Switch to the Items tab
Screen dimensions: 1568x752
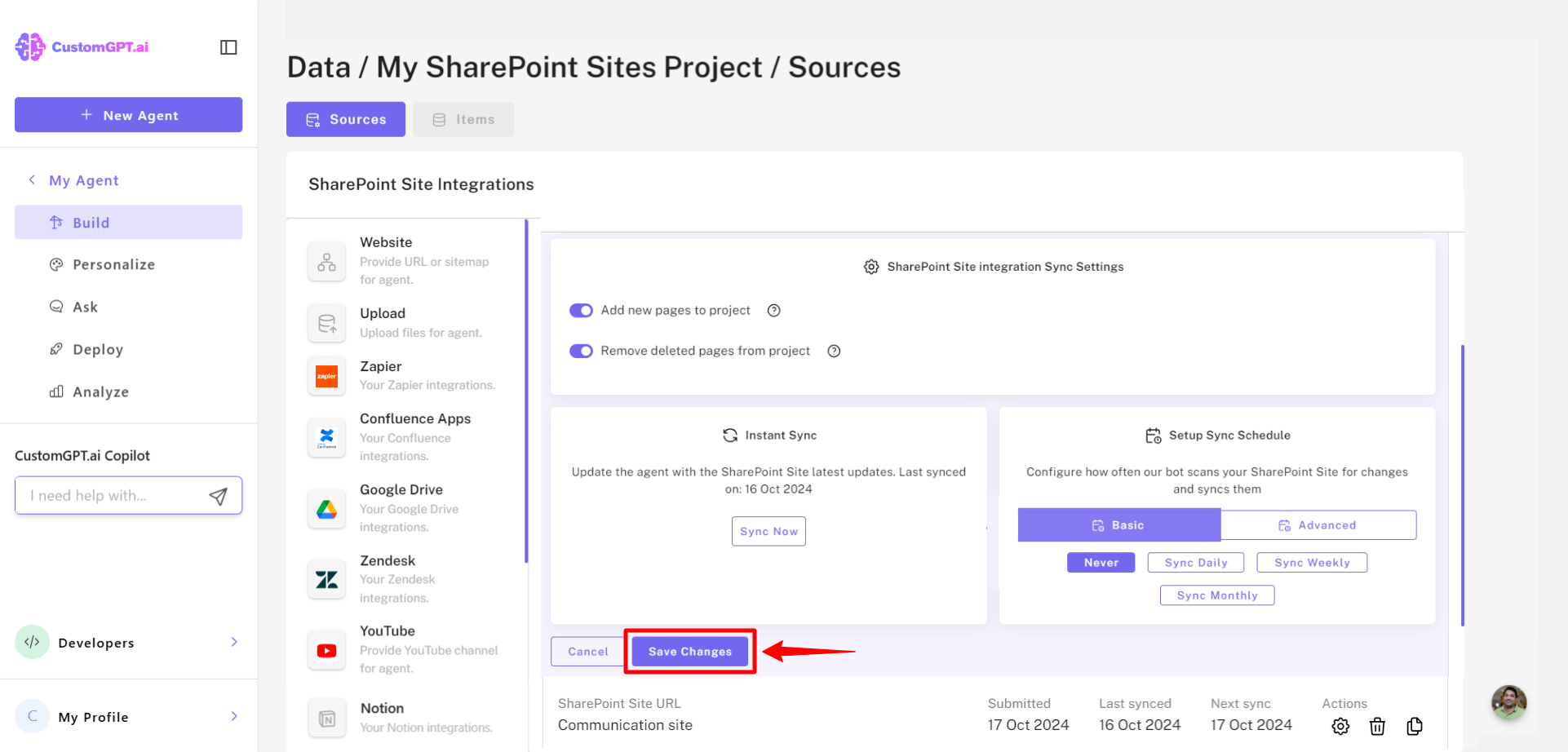click(463, 119)
